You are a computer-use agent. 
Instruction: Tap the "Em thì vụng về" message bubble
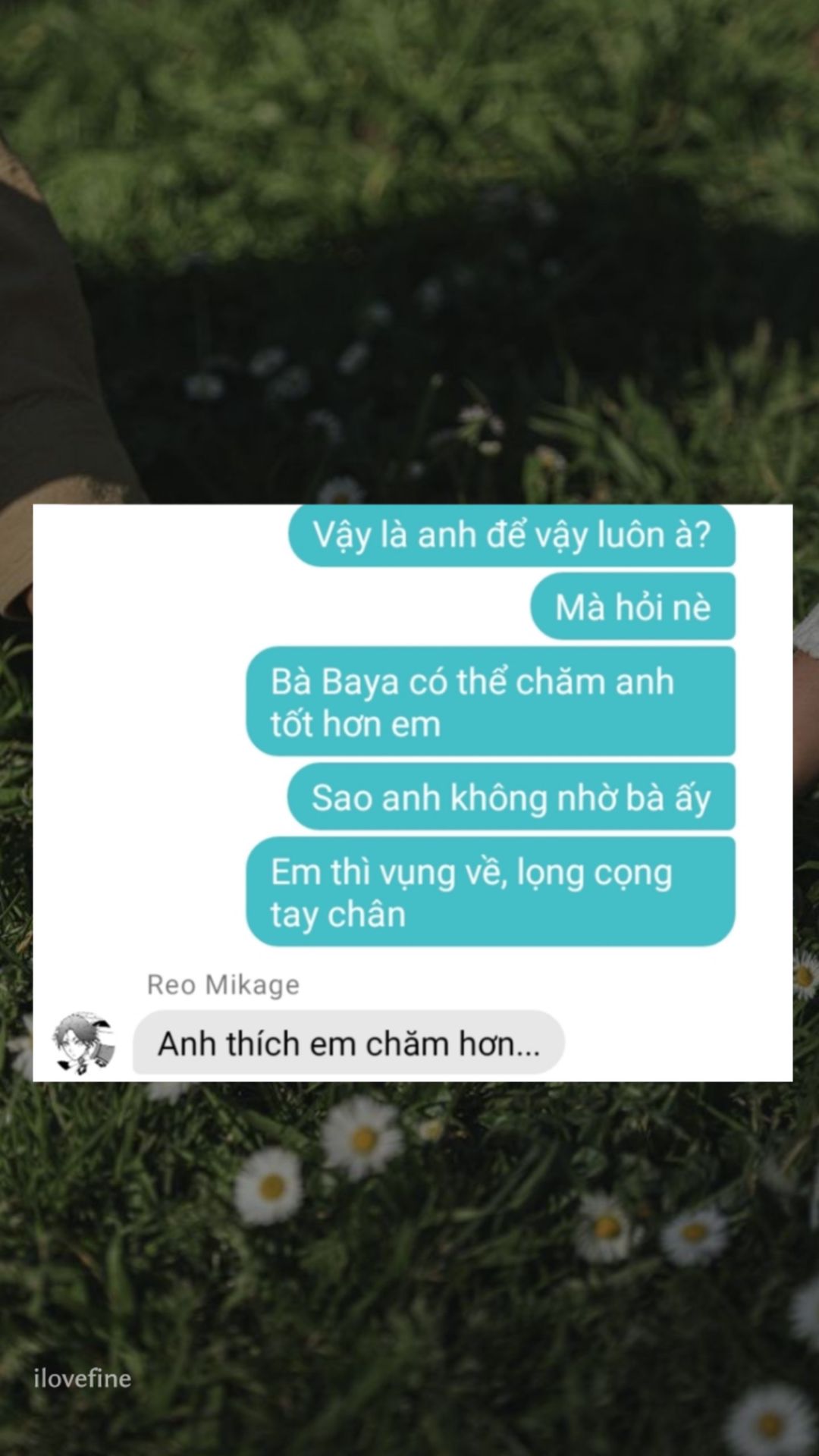(491, 892)
